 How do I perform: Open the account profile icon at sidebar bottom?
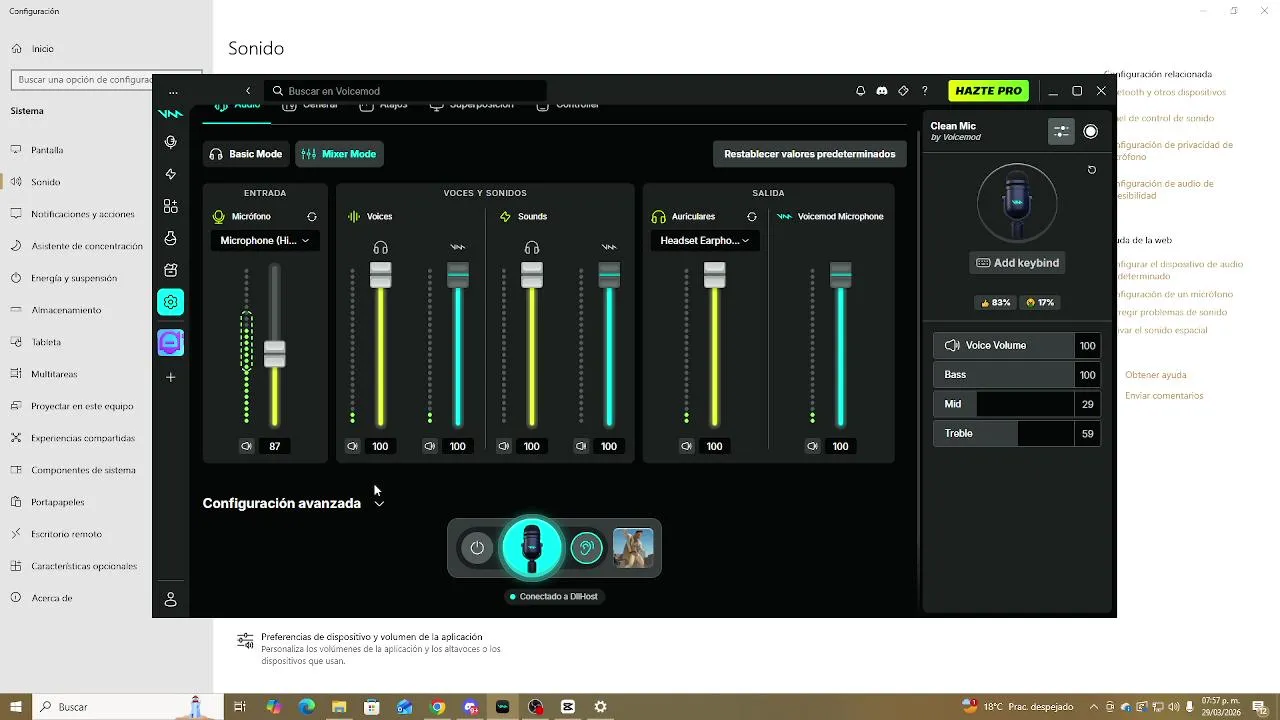click(170, 600)
